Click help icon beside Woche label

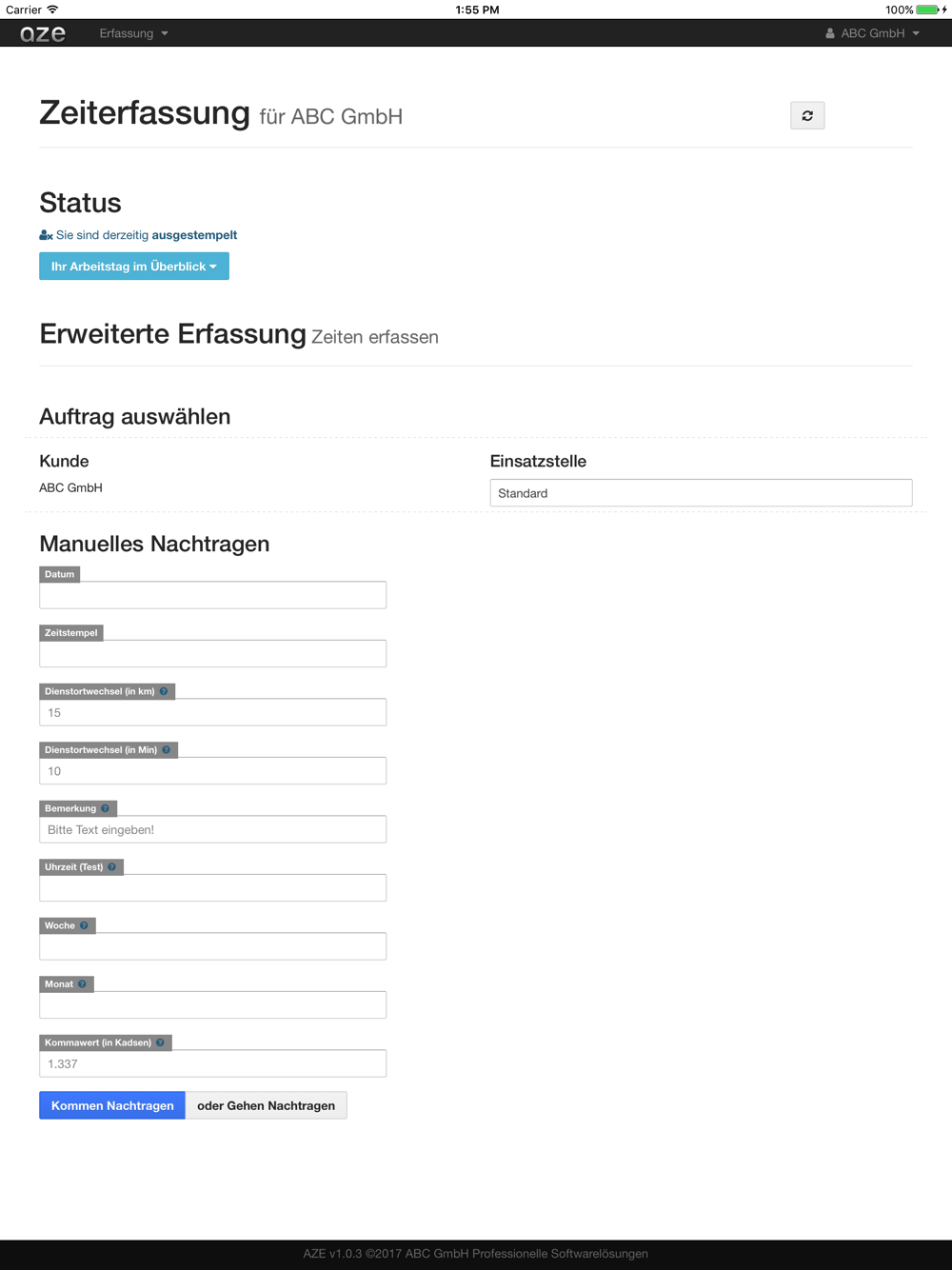point(84,925)
